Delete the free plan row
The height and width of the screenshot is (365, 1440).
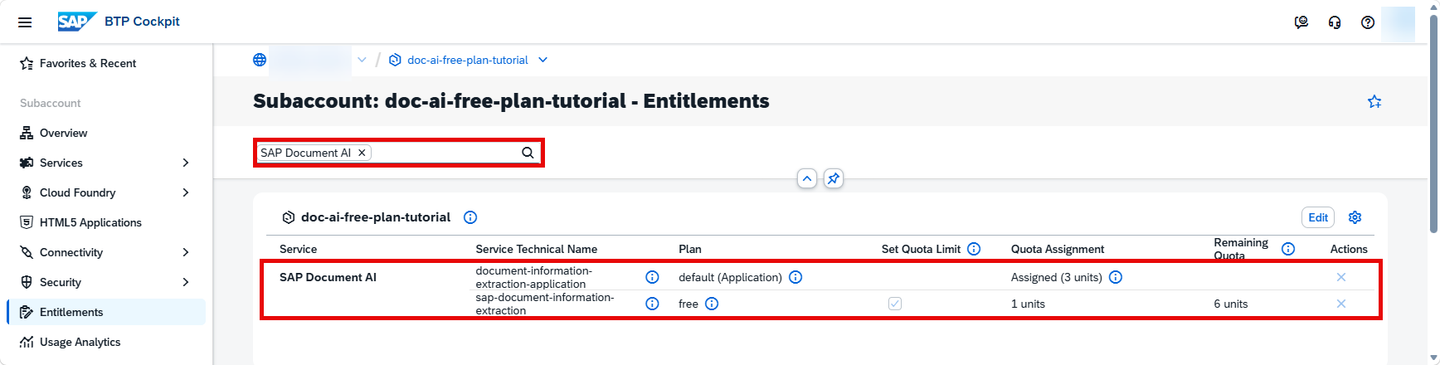click(1341, 304)
